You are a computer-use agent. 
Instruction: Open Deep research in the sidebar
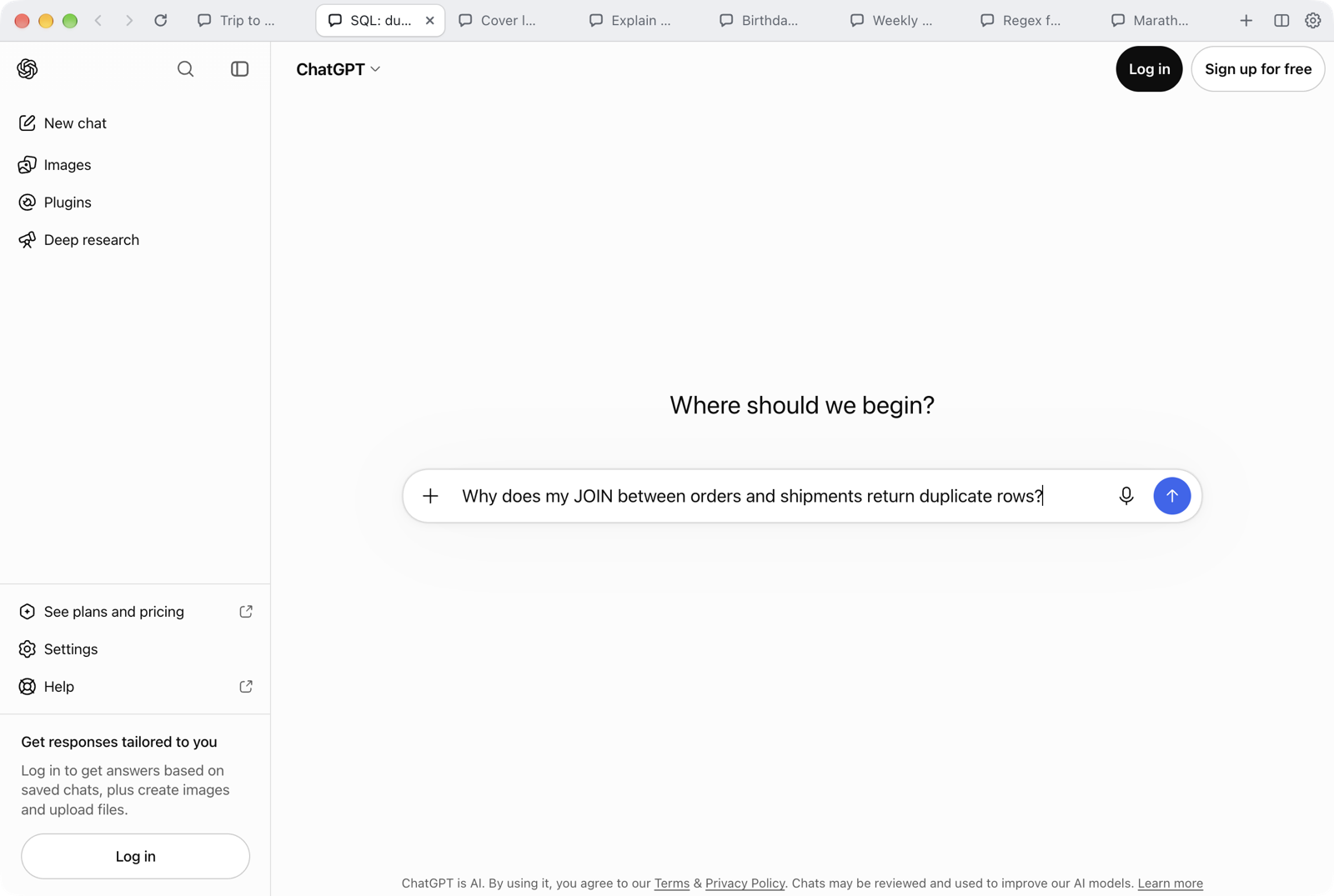[135, 240]
